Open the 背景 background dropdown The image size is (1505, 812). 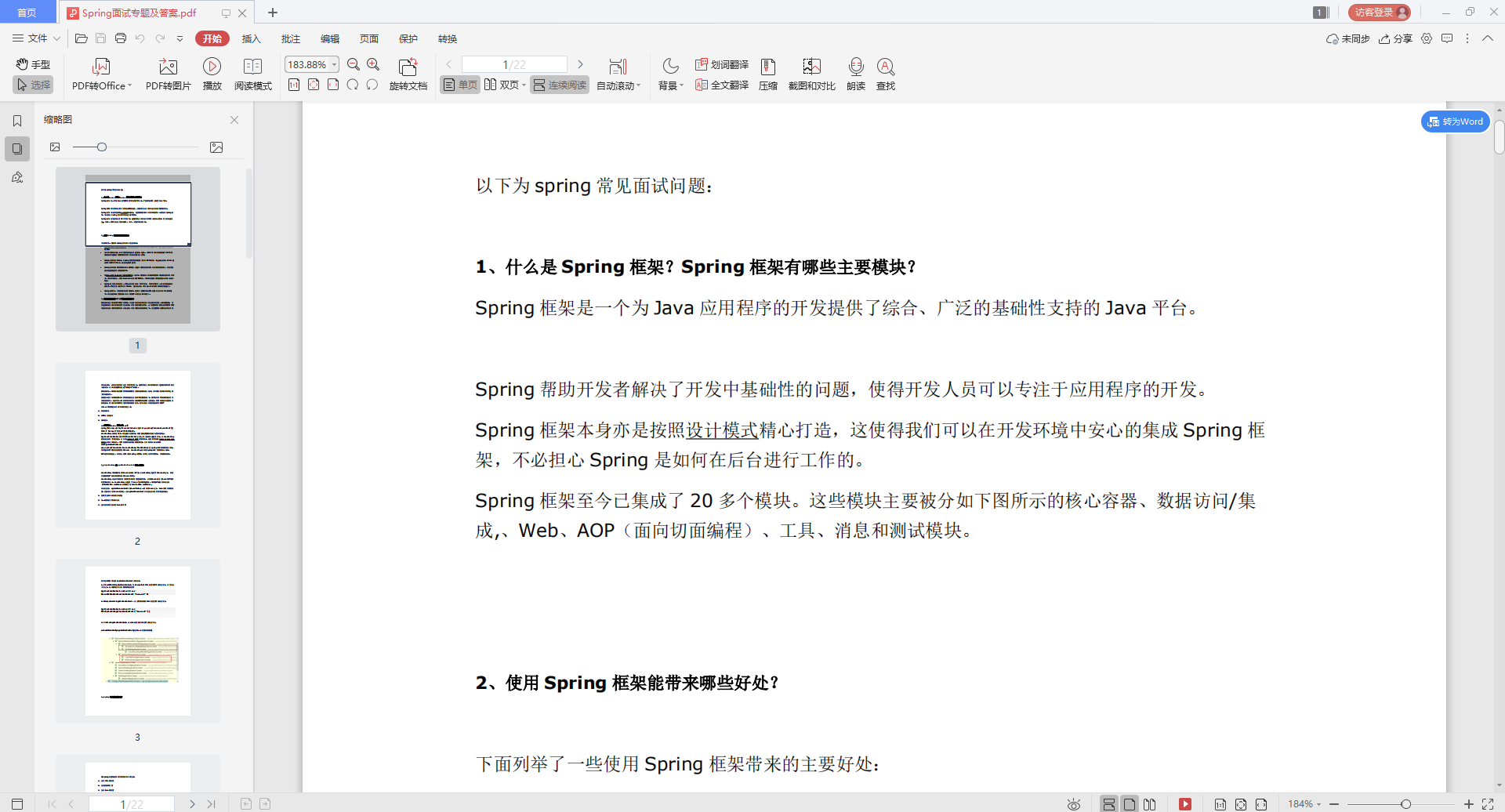pos(669,73)
